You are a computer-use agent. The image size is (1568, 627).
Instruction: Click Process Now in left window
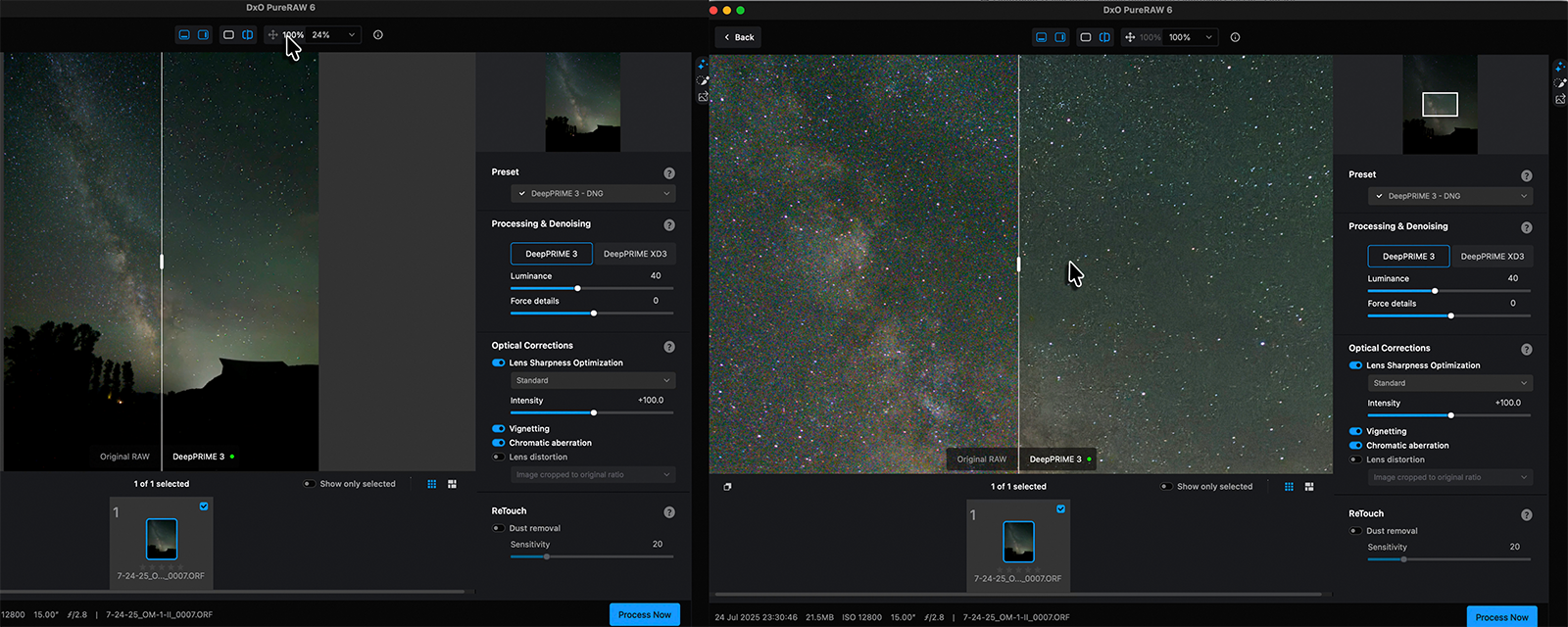coord(645,614)
